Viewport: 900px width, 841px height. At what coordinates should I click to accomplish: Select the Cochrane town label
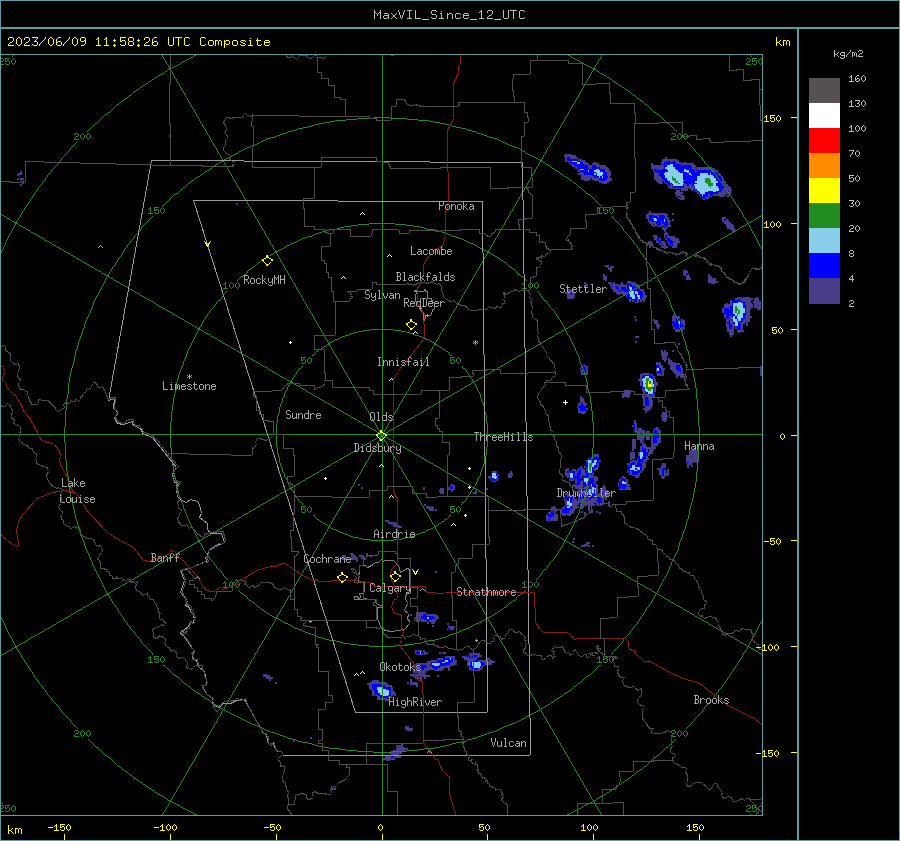coord(327,559)
